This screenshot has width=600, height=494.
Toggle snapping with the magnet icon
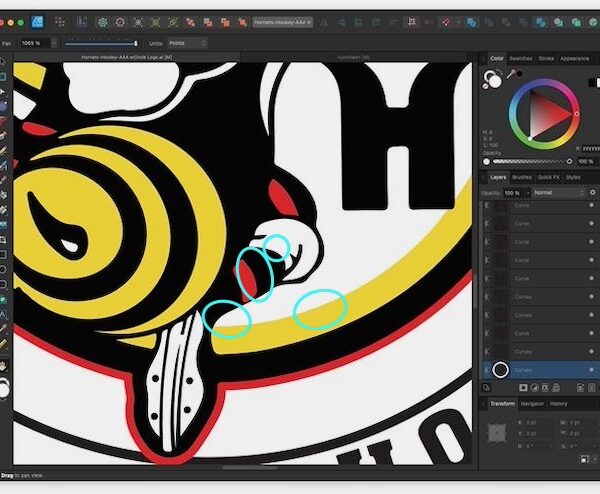[x=446, y=23]
